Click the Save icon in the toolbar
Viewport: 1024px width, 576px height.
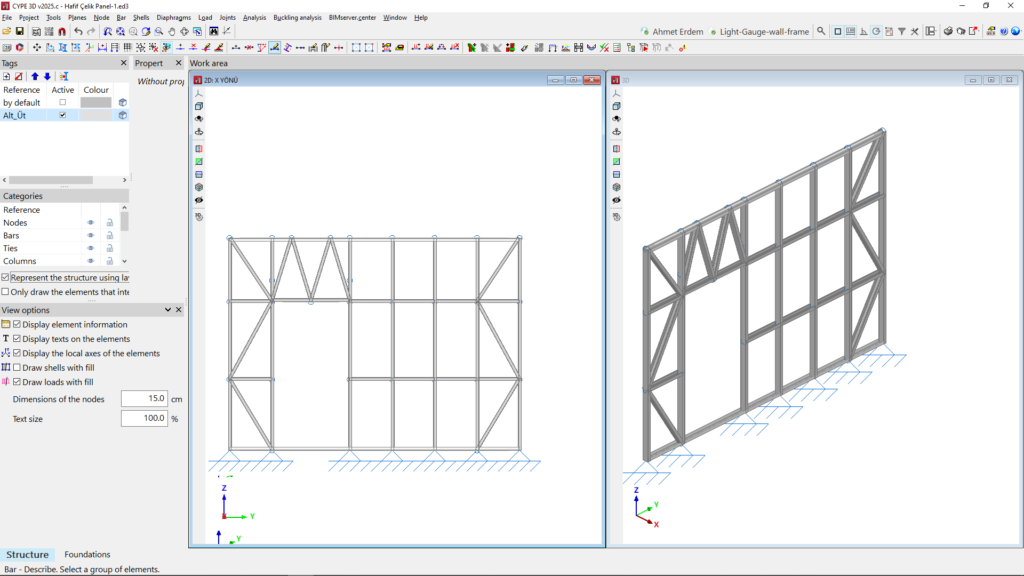[x=20, y=32]
